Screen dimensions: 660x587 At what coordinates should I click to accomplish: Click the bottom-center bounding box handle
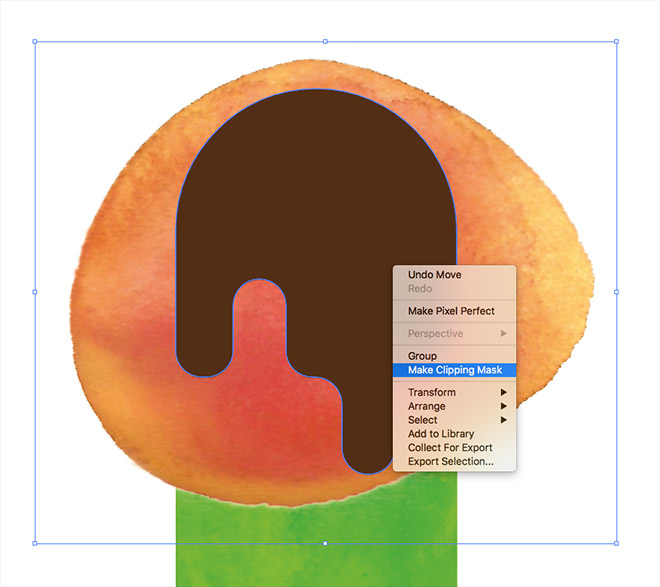(325, 543)
